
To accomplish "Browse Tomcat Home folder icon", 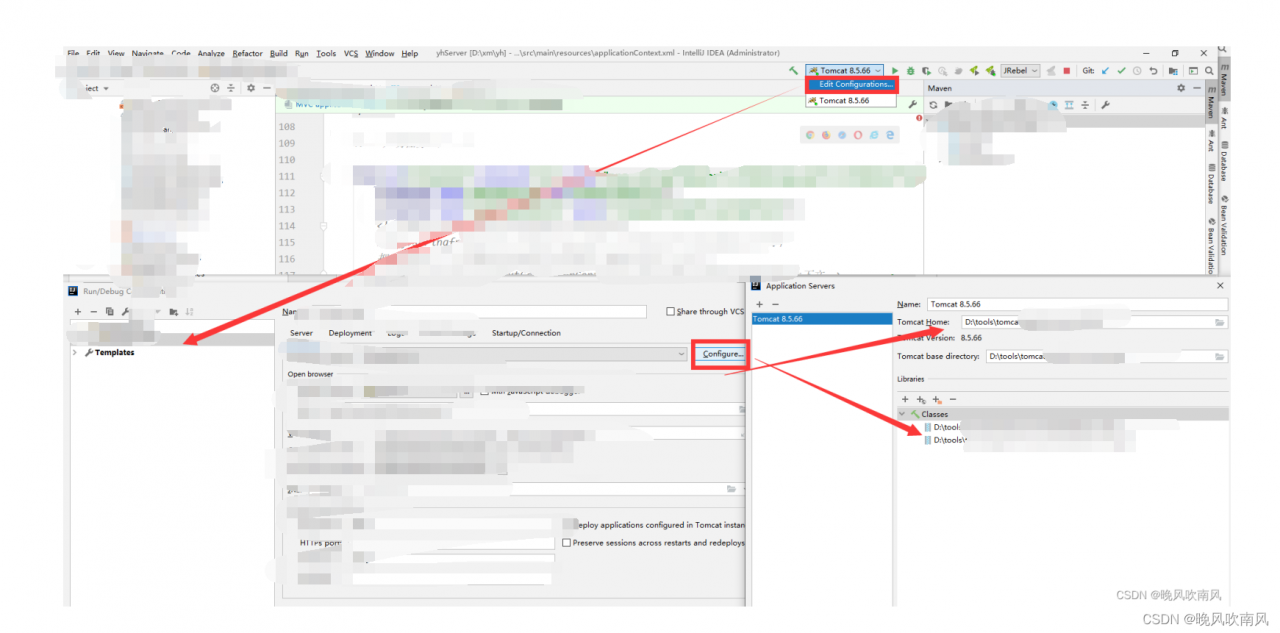I will tap(1220, 322).
